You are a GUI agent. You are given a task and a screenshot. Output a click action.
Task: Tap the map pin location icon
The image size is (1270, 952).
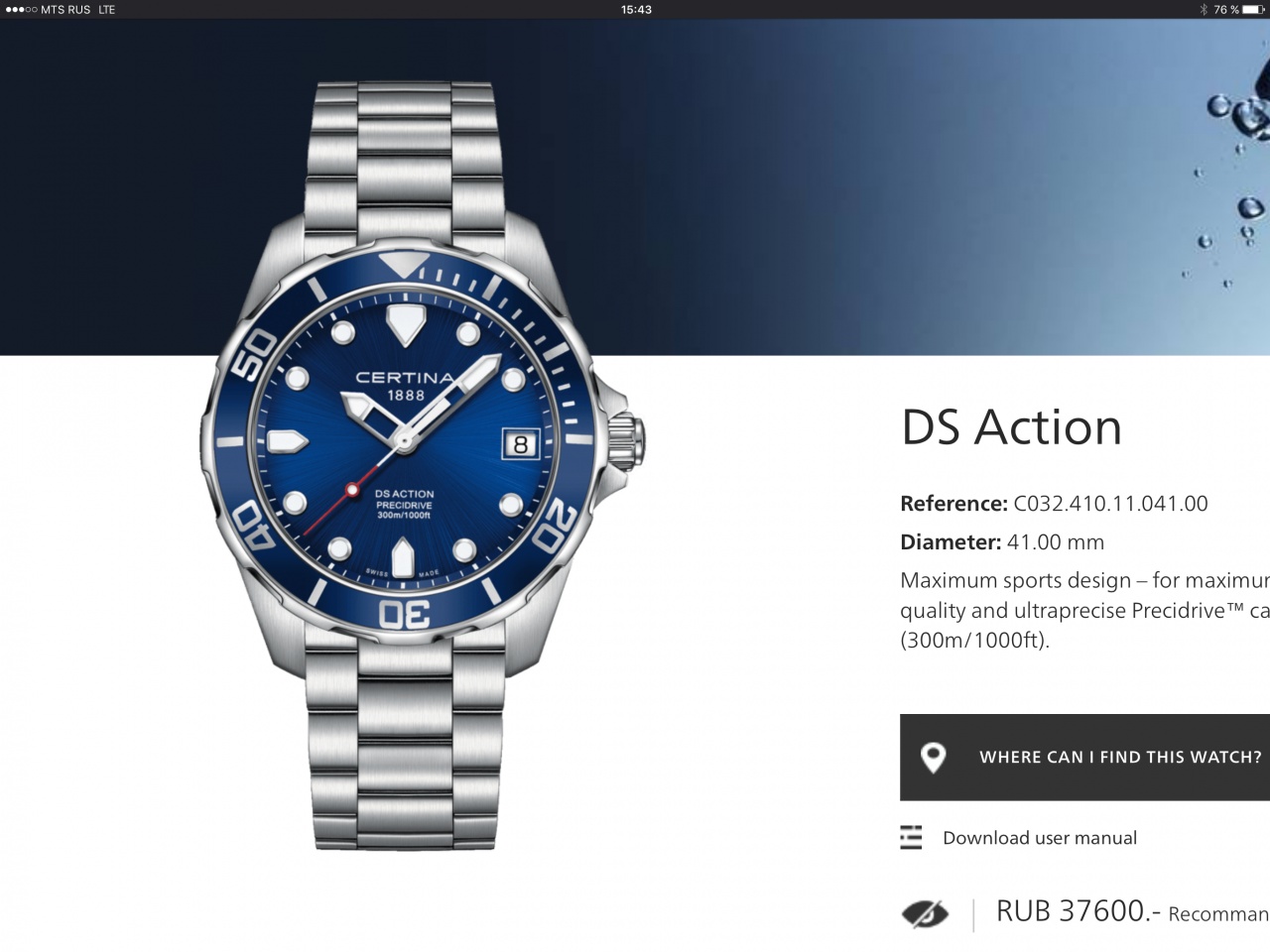point(933,758)
